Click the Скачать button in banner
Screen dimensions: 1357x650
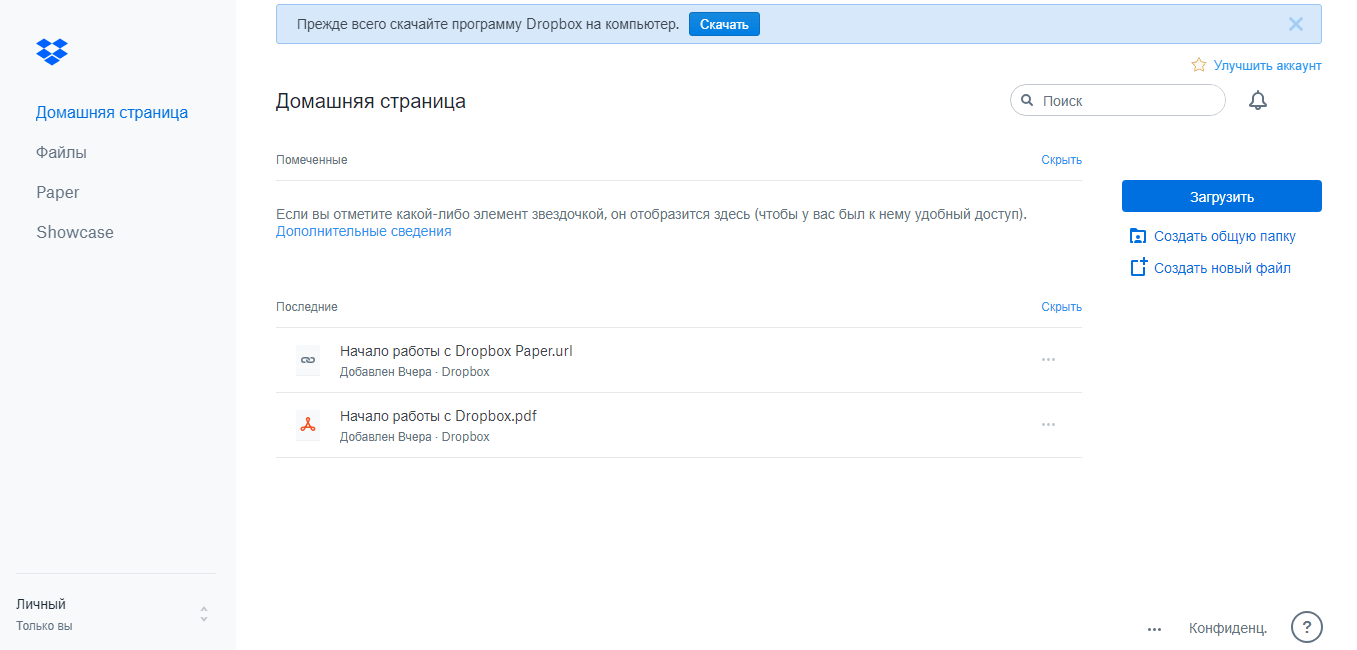724,24
